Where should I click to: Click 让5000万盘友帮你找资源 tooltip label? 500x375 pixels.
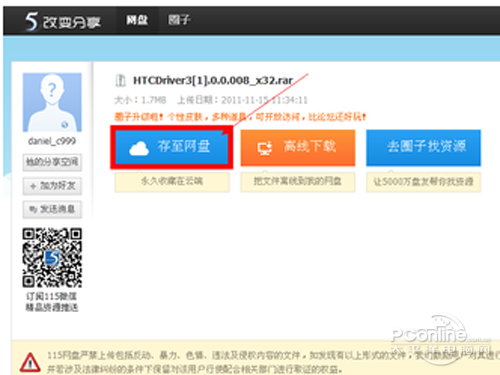point(423,182)
